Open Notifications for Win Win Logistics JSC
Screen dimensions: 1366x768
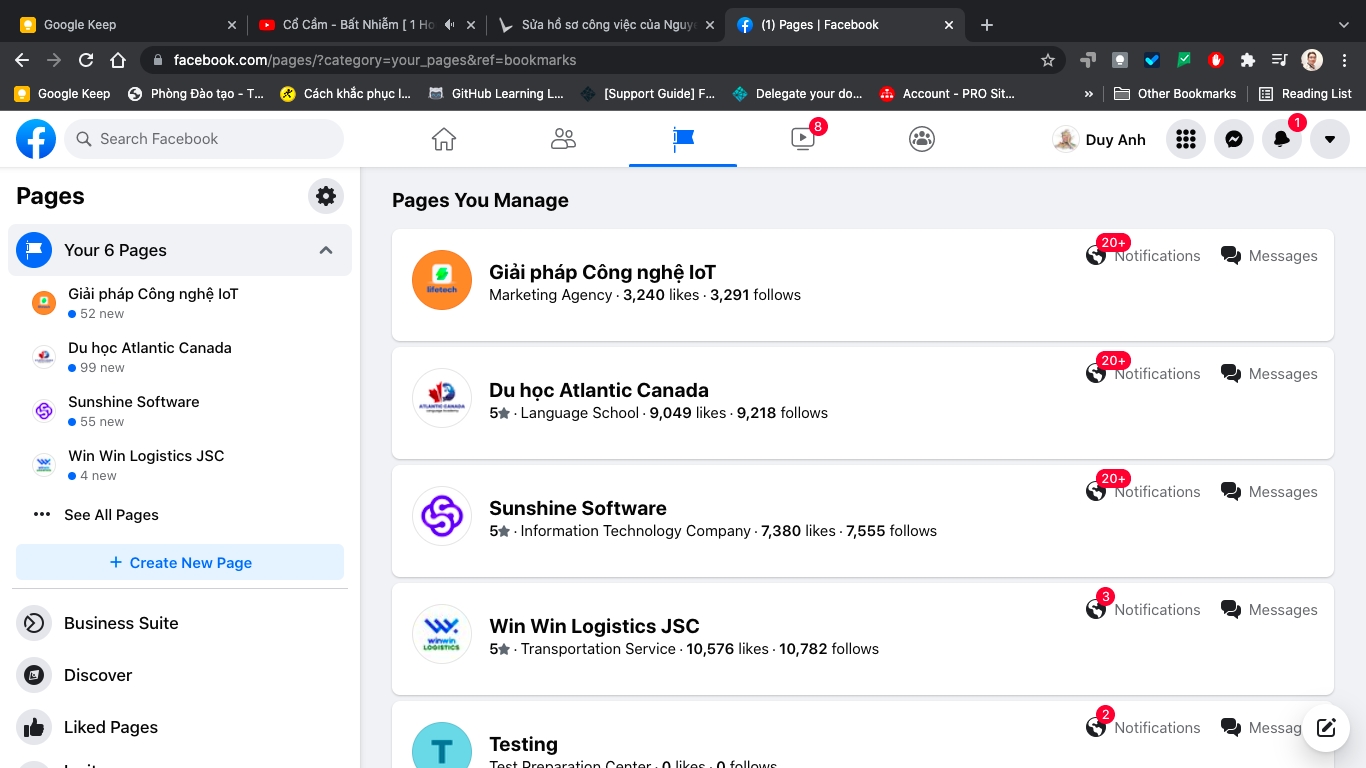(x=1143, y=609)
